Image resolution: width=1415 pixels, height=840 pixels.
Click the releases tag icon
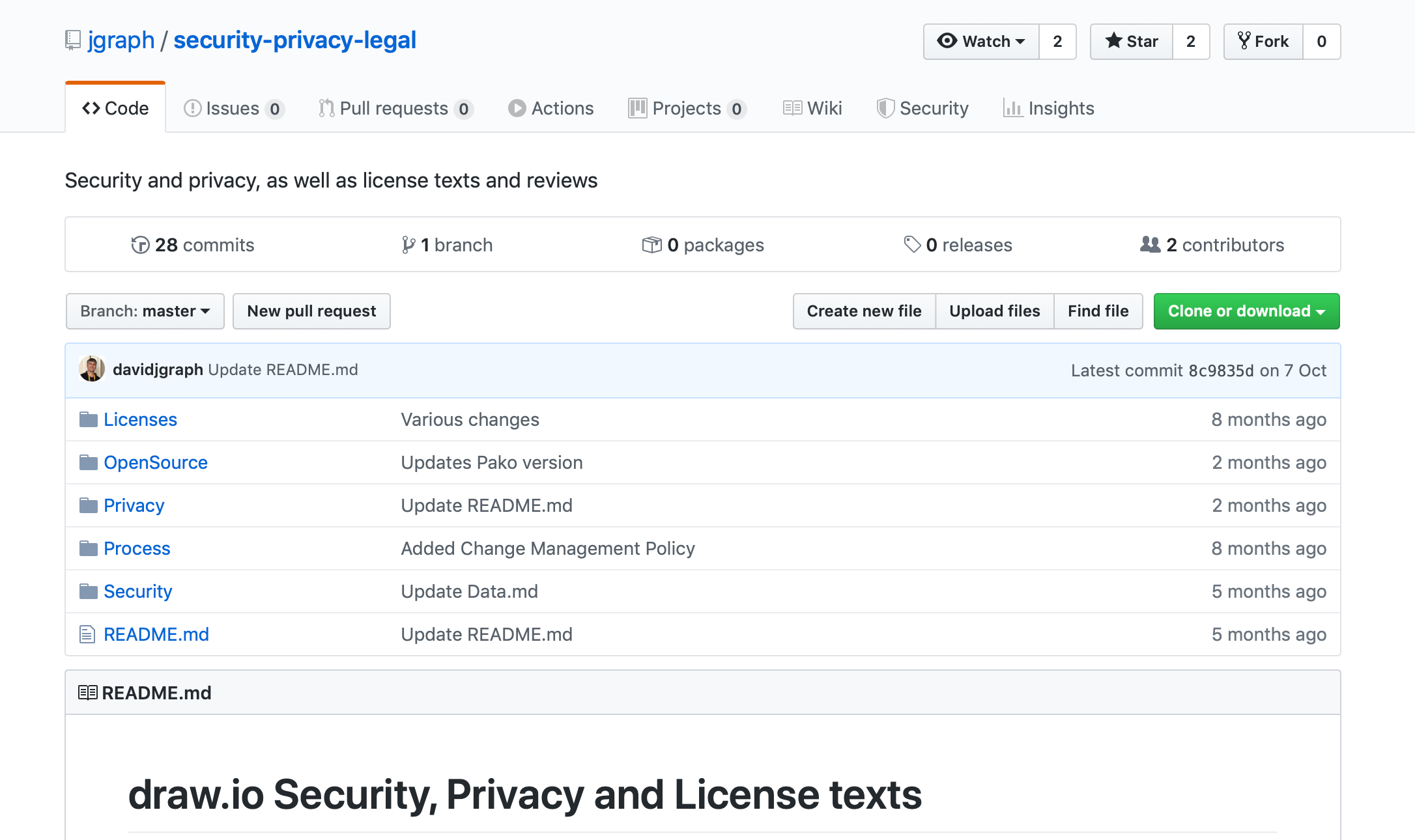point(911,245)
